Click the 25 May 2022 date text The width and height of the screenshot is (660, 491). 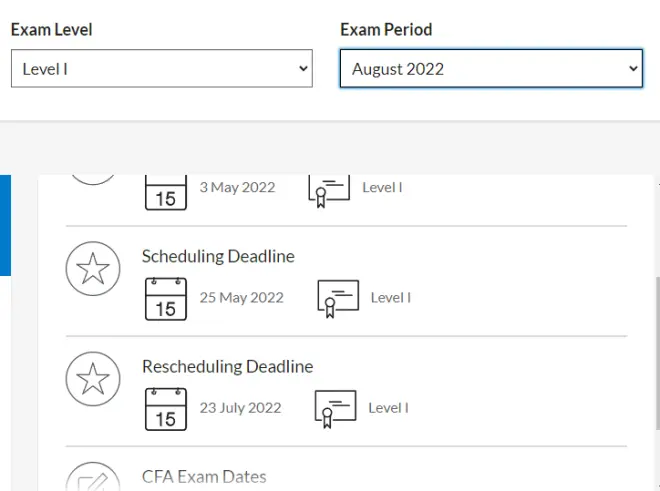241,298
